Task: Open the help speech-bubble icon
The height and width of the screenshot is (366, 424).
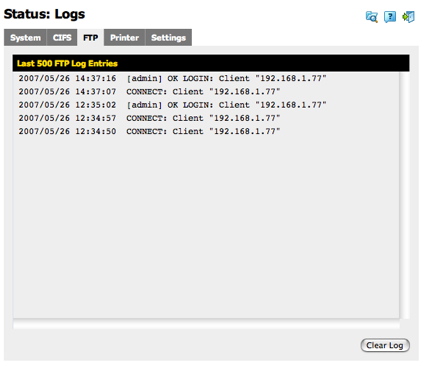Action: 390,17
